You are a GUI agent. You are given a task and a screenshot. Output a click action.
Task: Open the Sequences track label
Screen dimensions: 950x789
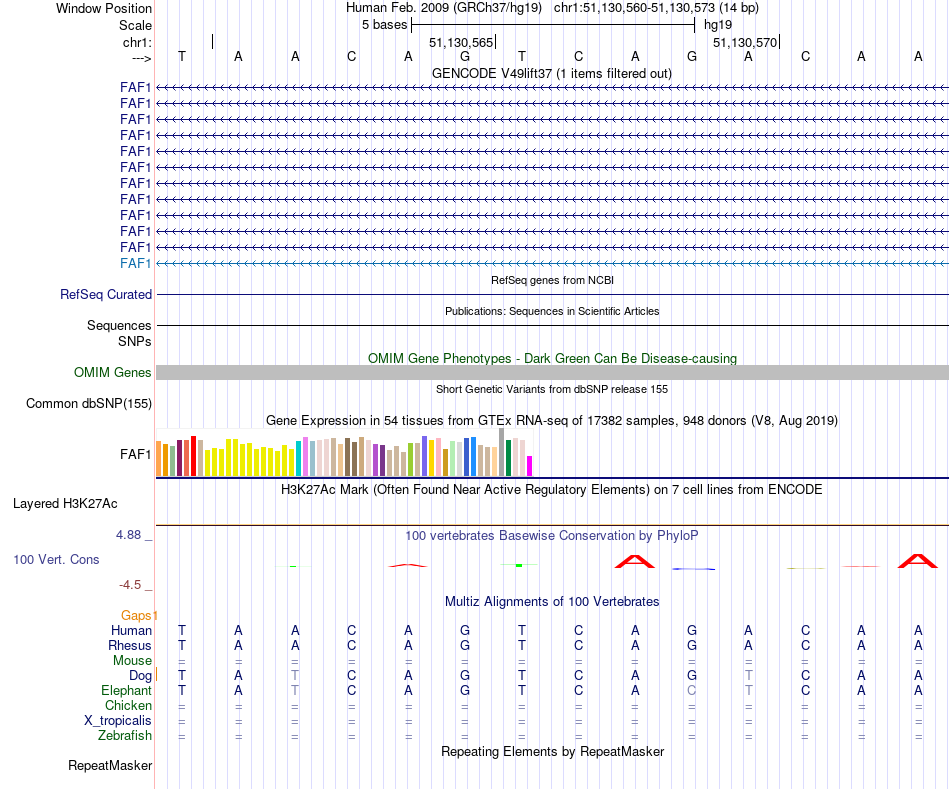click(x=119, y=325)
